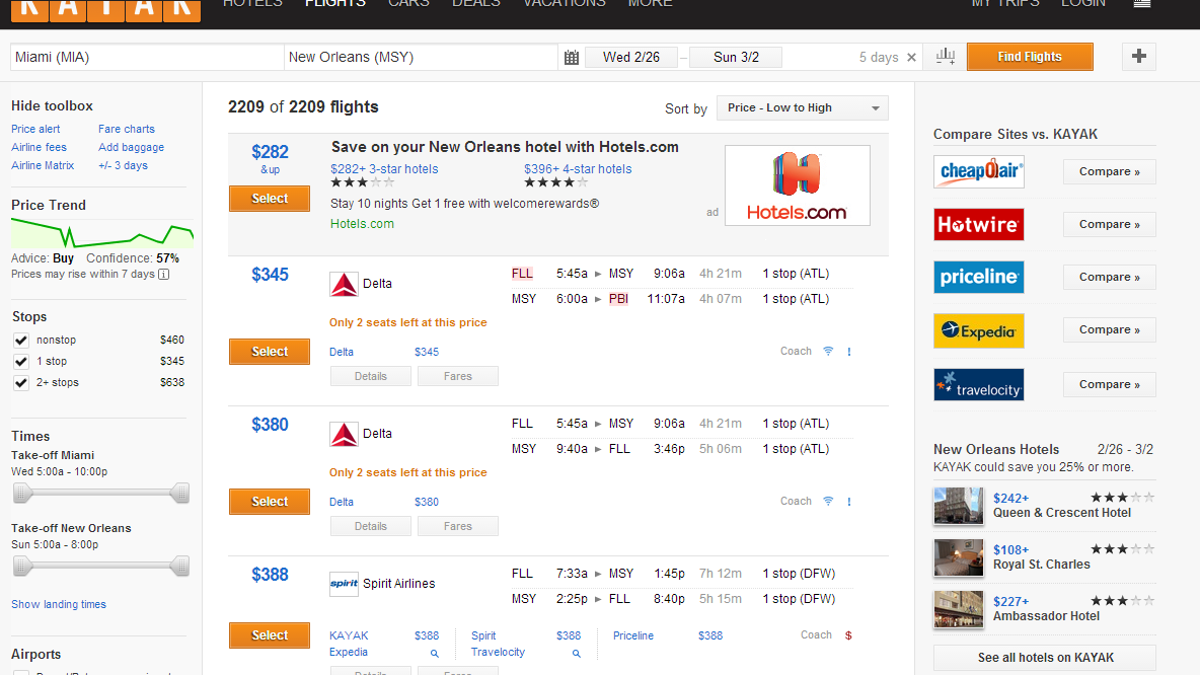Click the Miami (MIA) origin field

[147, 58]
